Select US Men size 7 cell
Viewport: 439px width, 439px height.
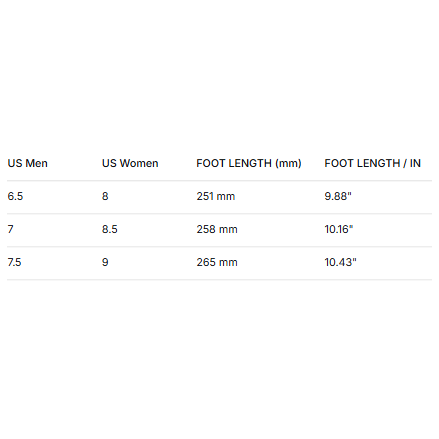[x=11, y=229]
